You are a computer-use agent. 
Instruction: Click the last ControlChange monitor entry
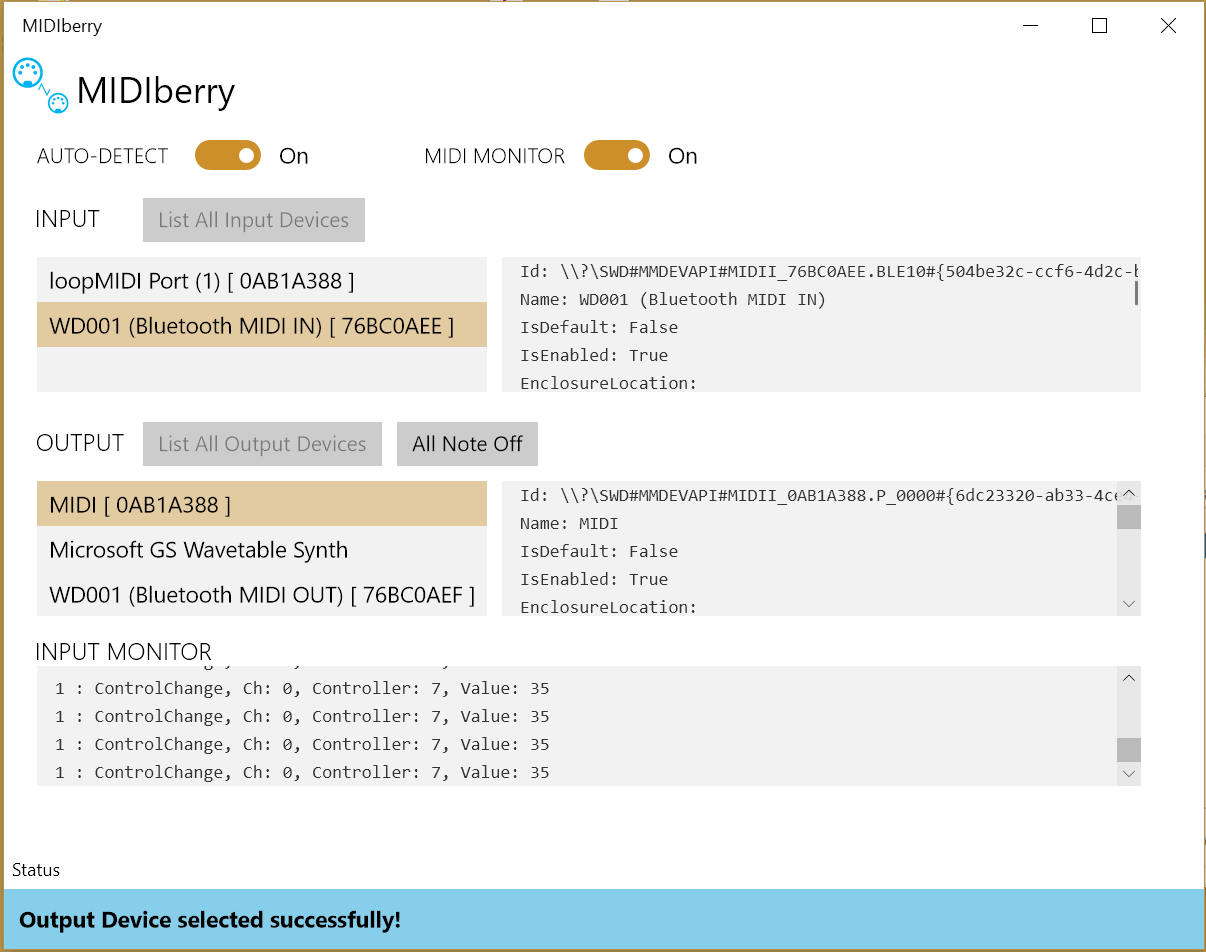(302, 772)
